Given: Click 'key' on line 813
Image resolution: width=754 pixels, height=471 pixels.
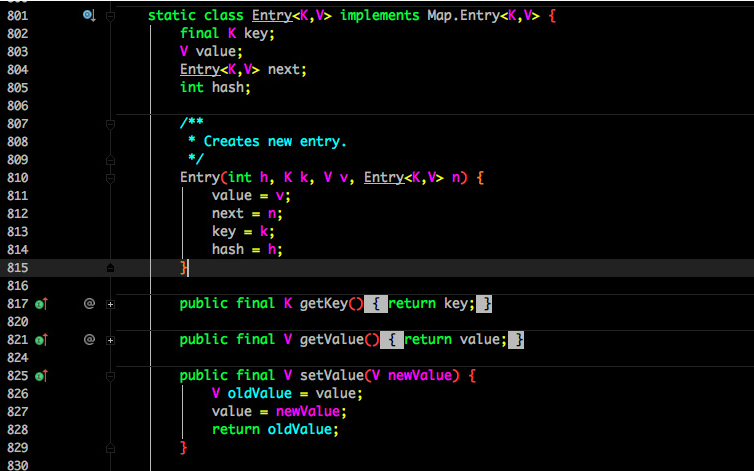Looking at the screenshot, I should [x=224, y=232].
